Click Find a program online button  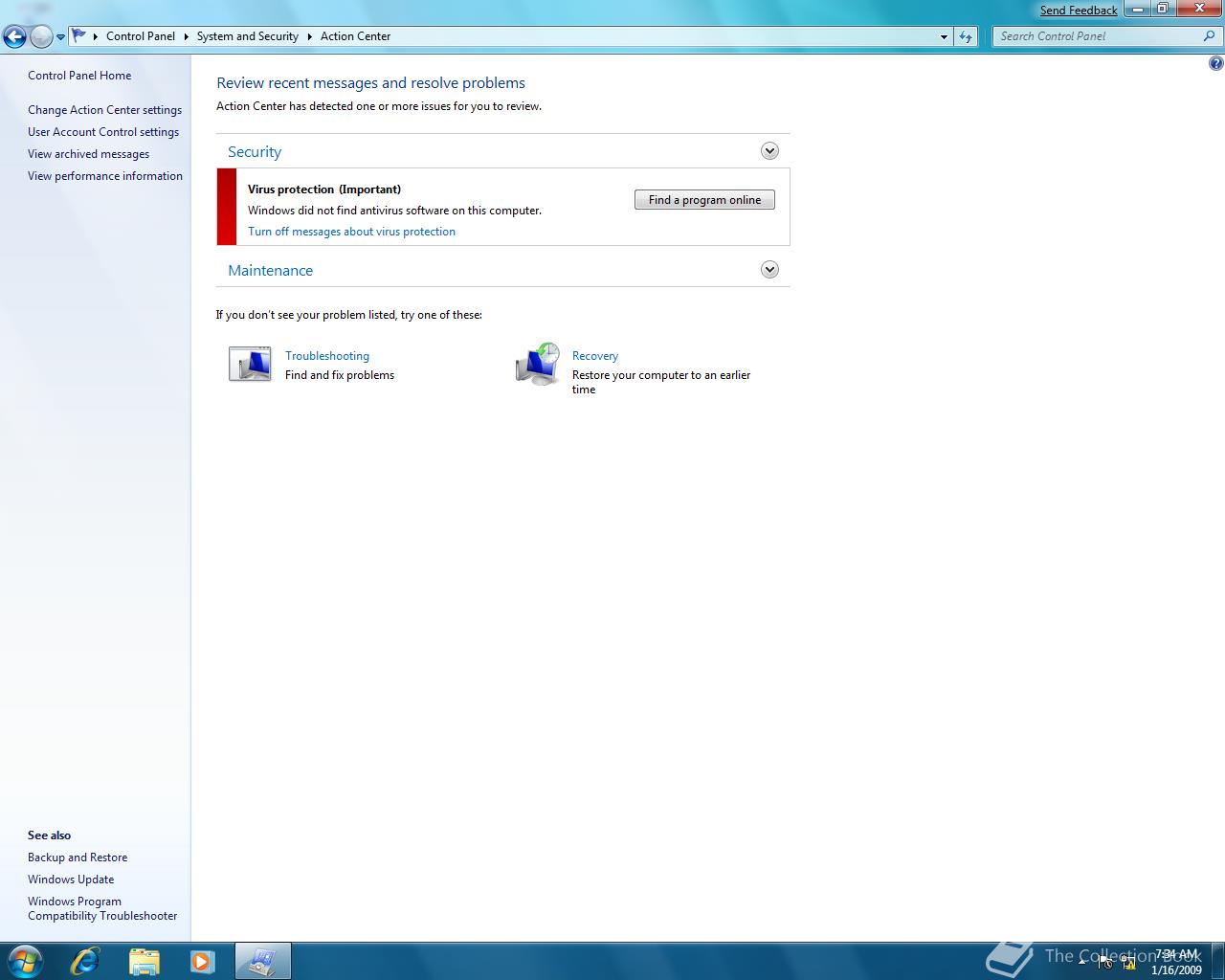pyautogui.click(x=704, y=200)
